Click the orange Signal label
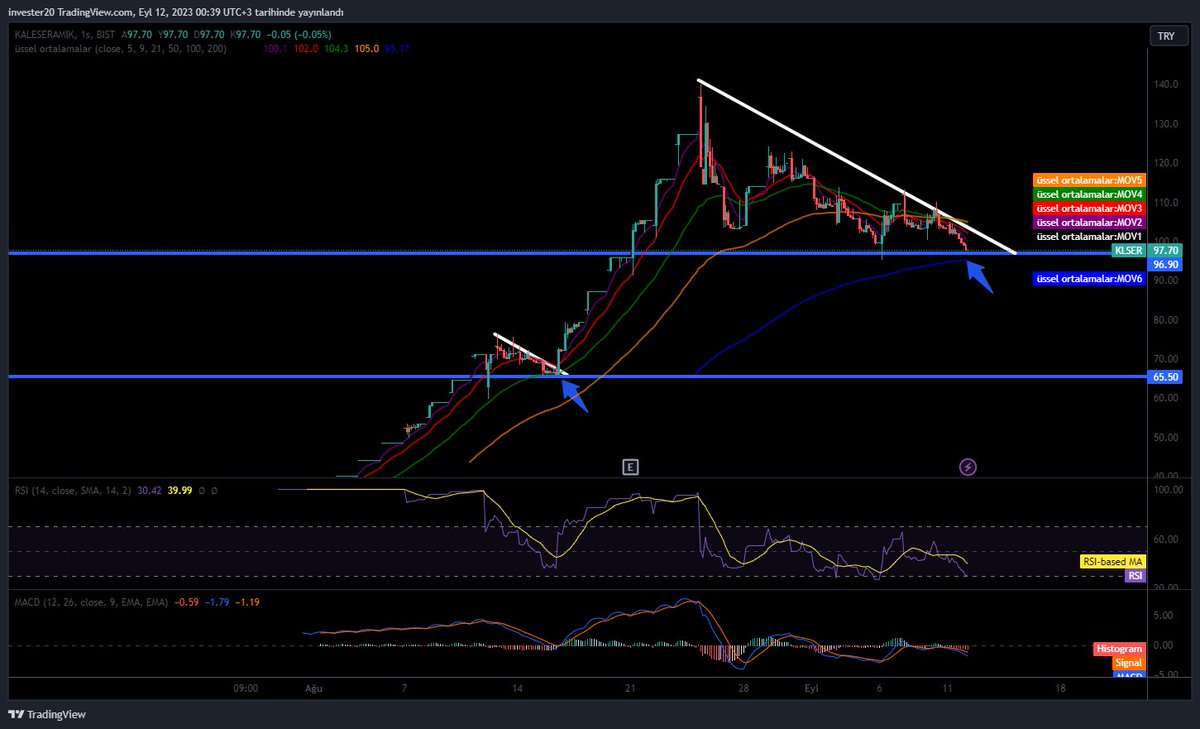1200x729 pixels. [1128, 663]
